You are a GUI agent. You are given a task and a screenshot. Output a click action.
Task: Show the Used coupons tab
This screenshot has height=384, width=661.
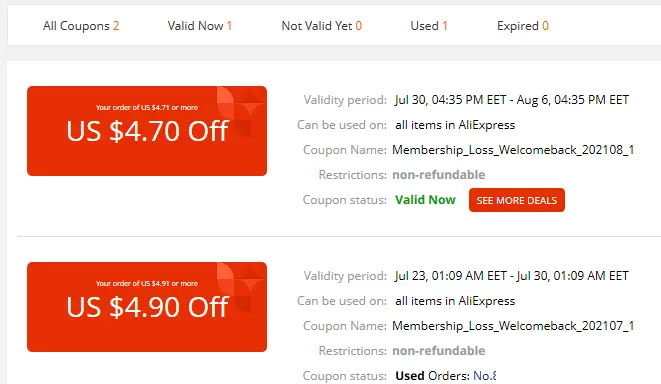click(x=429, y=26)
